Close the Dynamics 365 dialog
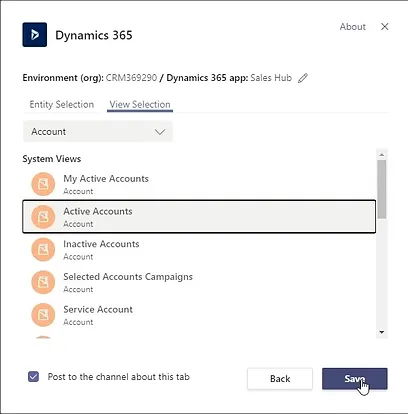 pyautogui.click(x=385, y=27)
